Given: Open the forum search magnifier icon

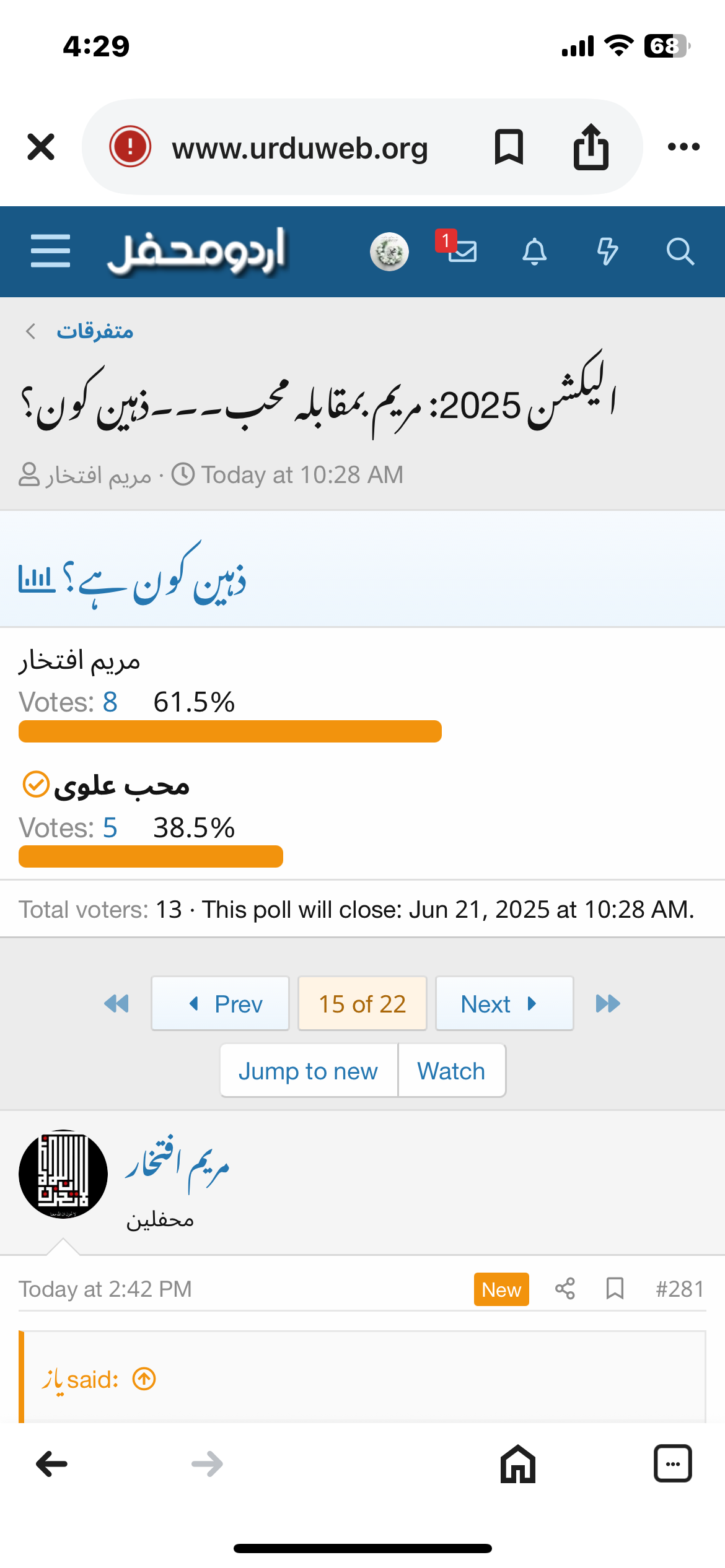Looking at the screenshot, I should (x=680, y=251).
